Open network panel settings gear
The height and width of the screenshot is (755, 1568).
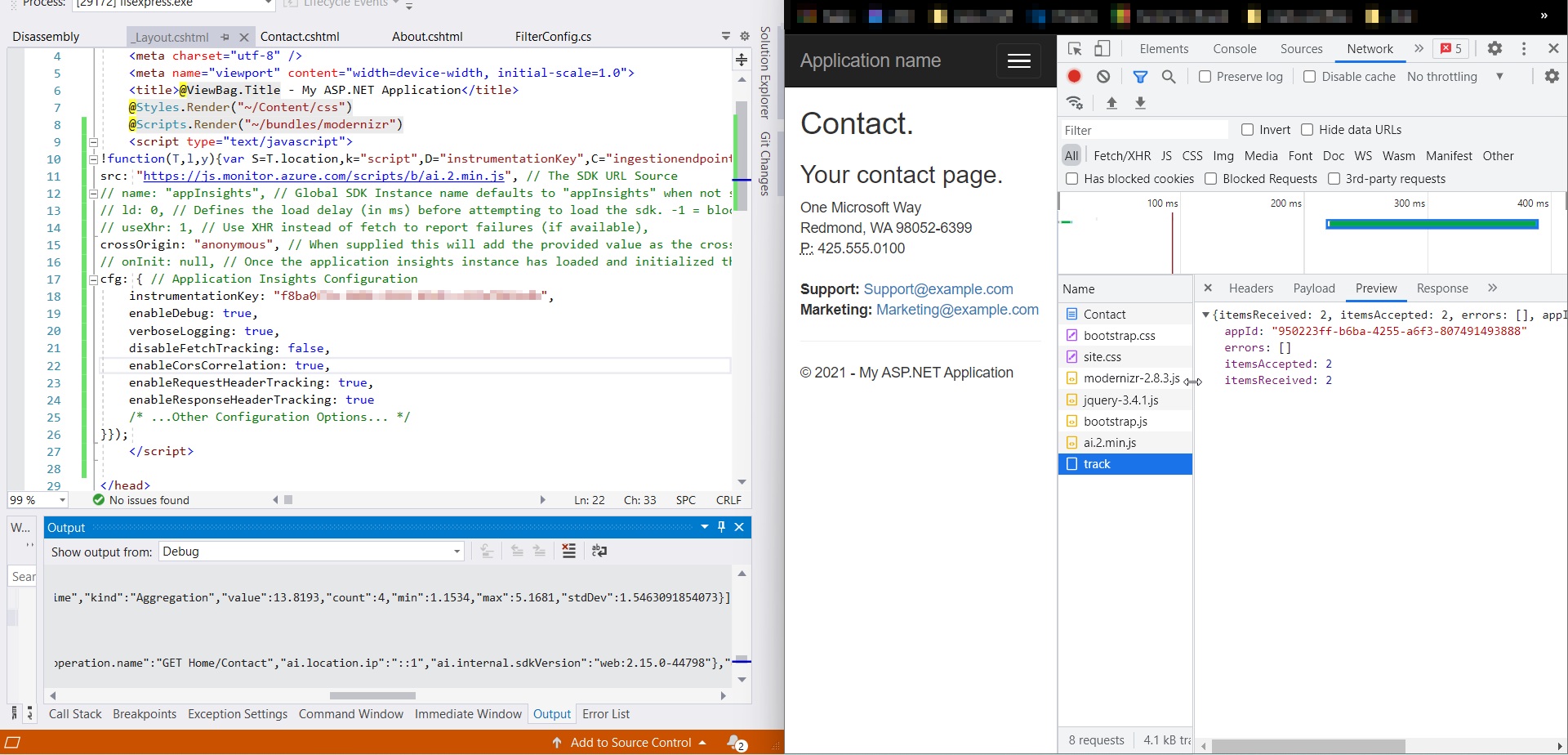click(x=1552, y=76)
